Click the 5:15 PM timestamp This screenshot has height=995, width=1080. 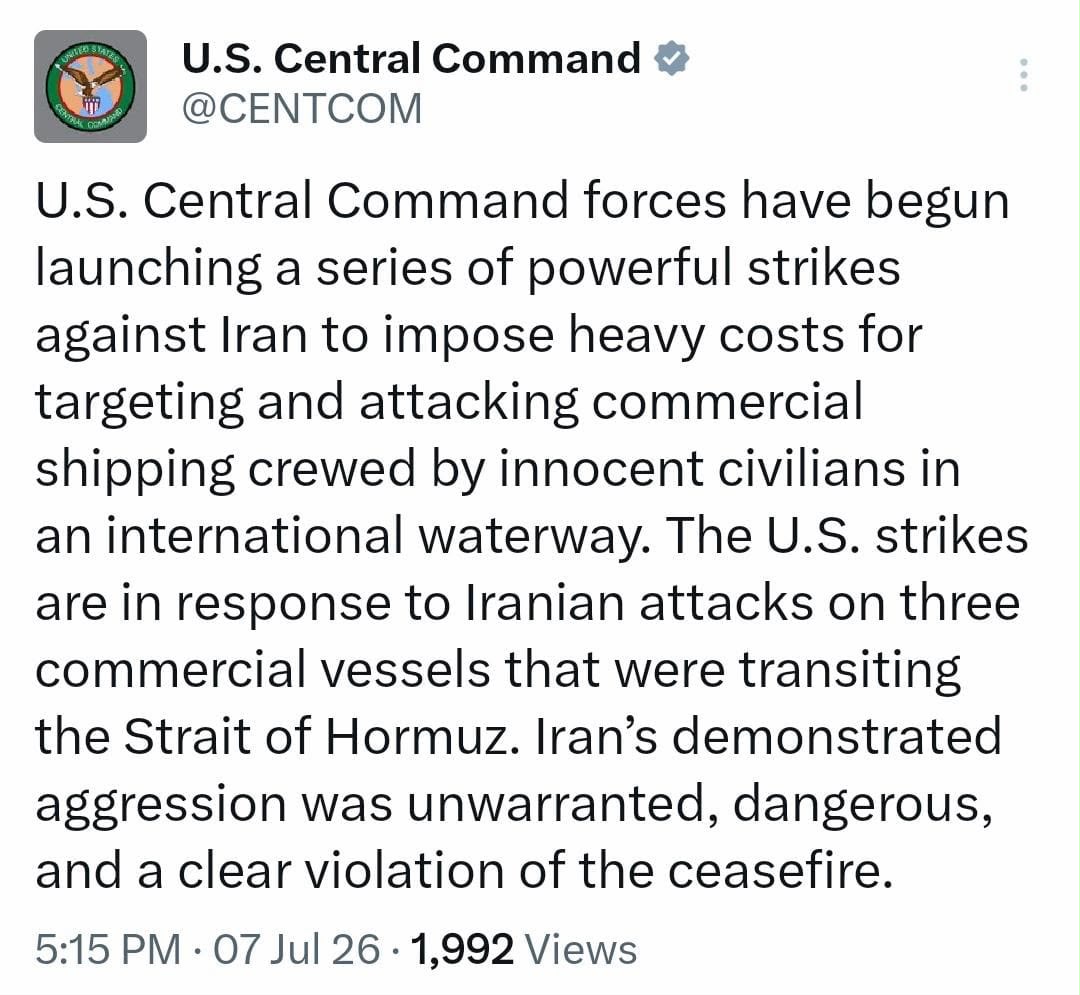pos(108,950)
